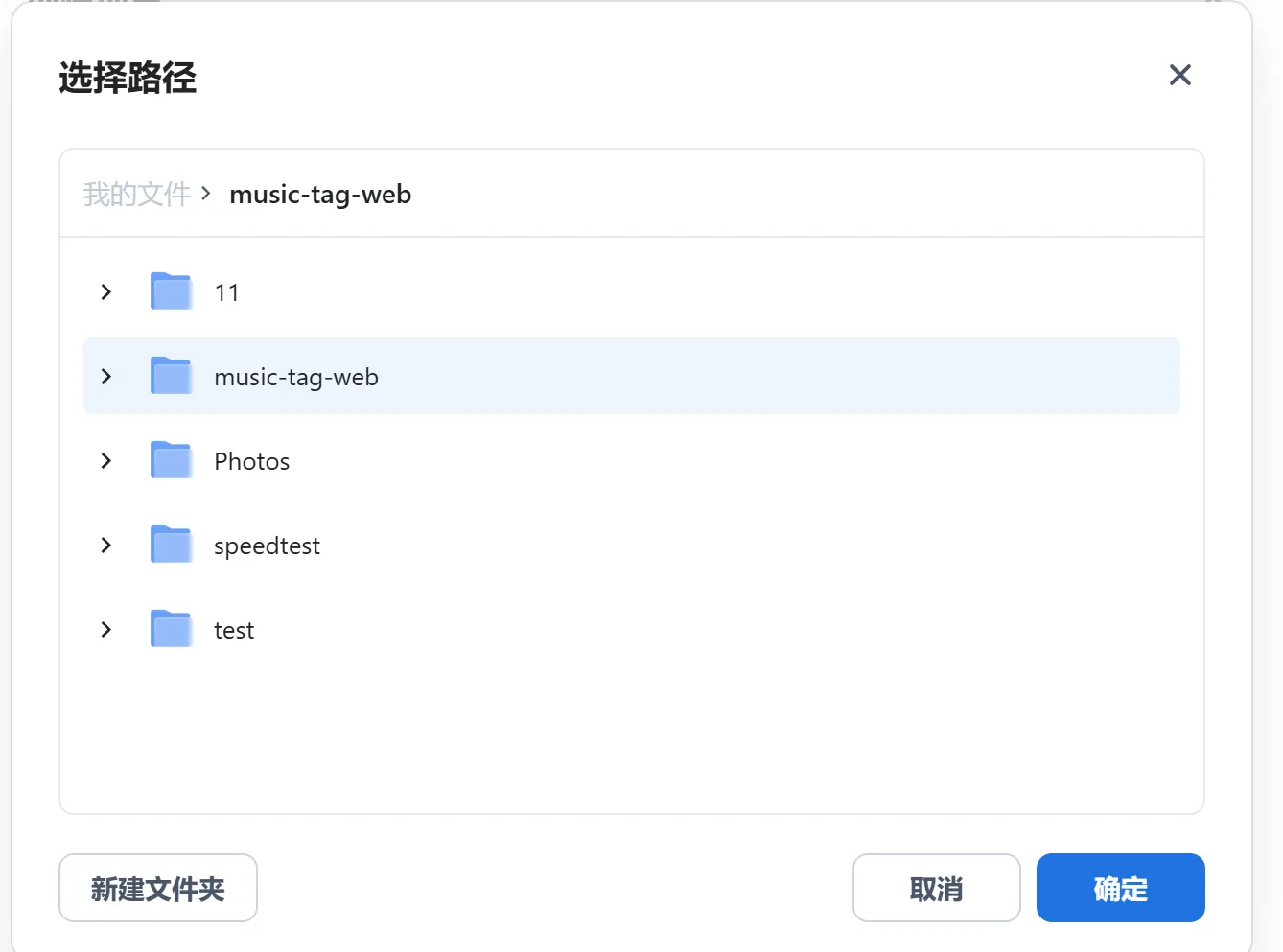Click the 取消 button

936,888
